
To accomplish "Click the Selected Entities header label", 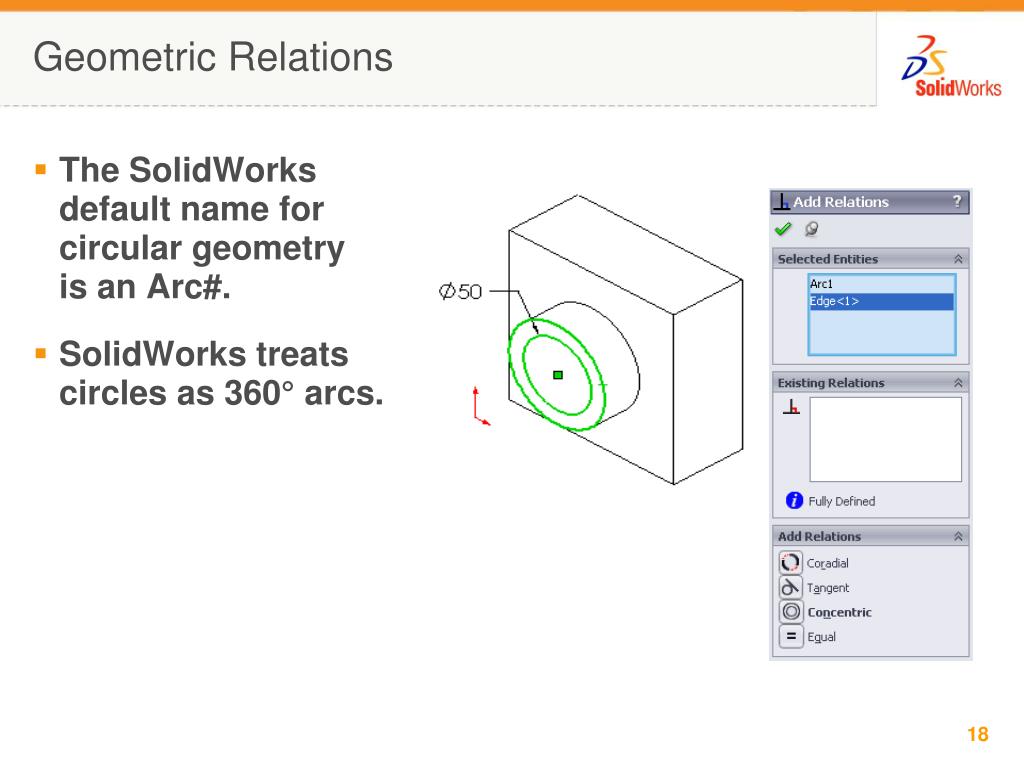I will pos(827,259).
